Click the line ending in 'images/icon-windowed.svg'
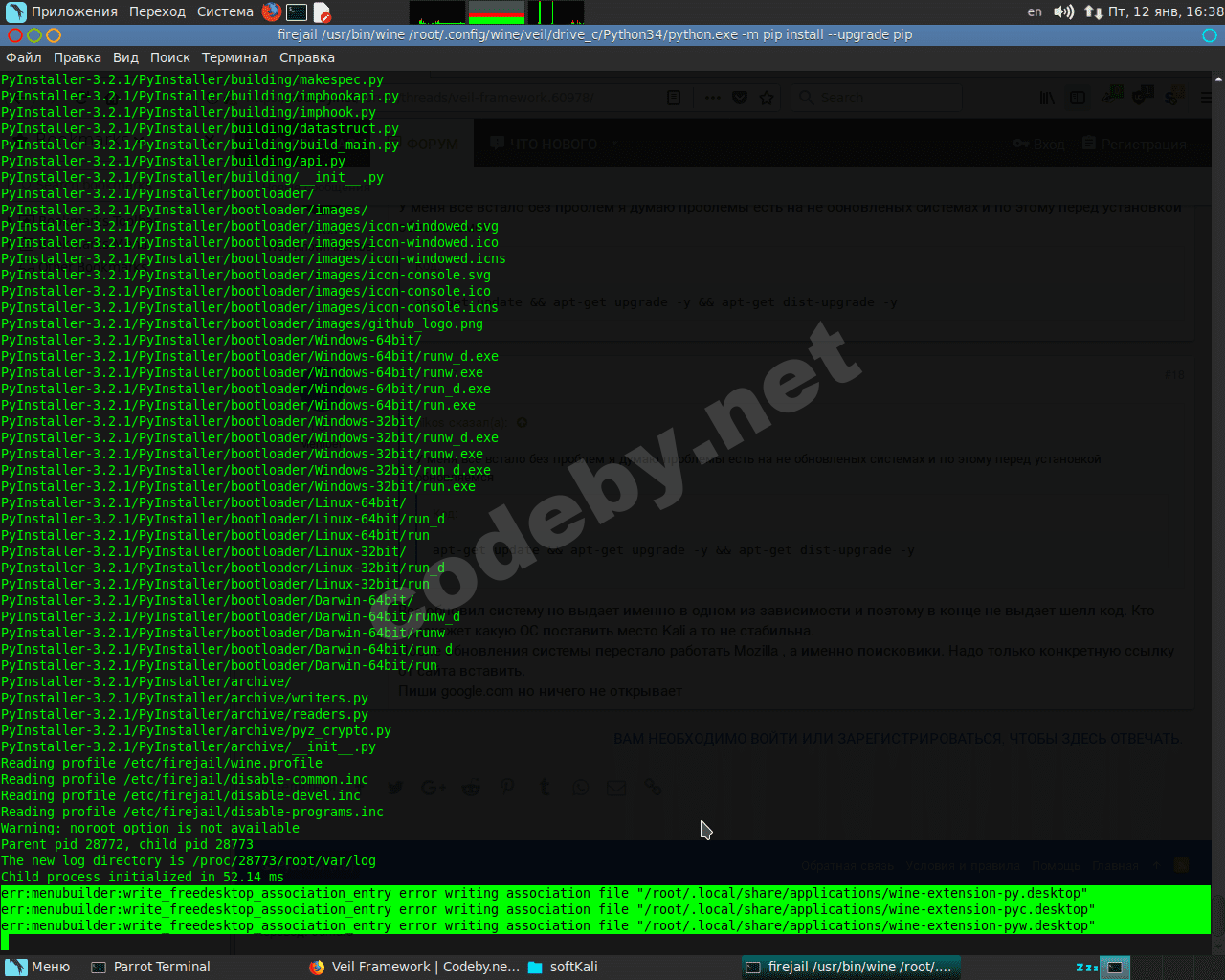The height and width of the screenshot is (980, 1225). (250, 227)
